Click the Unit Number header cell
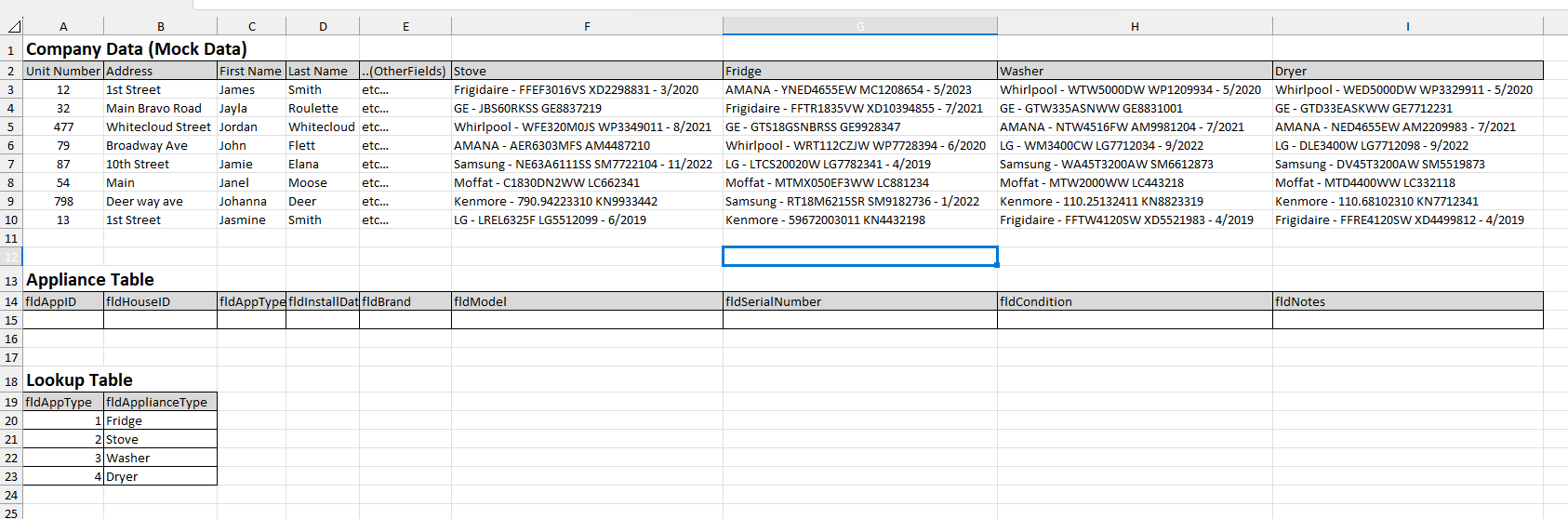 coord(63,71)
